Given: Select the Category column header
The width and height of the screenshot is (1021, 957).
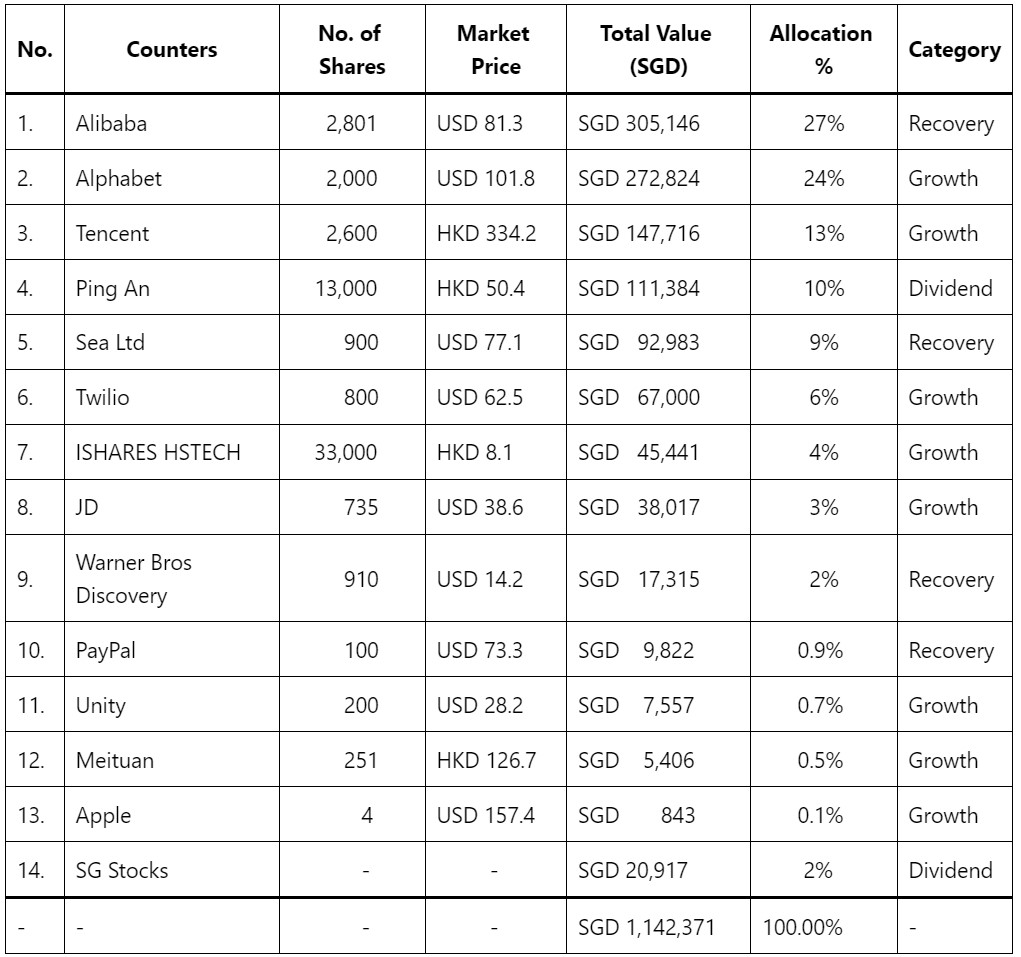Looking at the screenshot, I should (x=955, y=49).
